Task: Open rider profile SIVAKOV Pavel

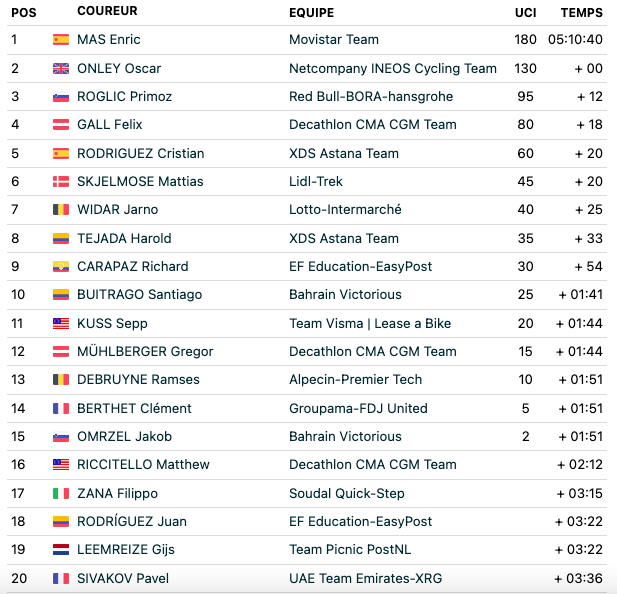Action: pyautogui.click(x=123, y=578)
